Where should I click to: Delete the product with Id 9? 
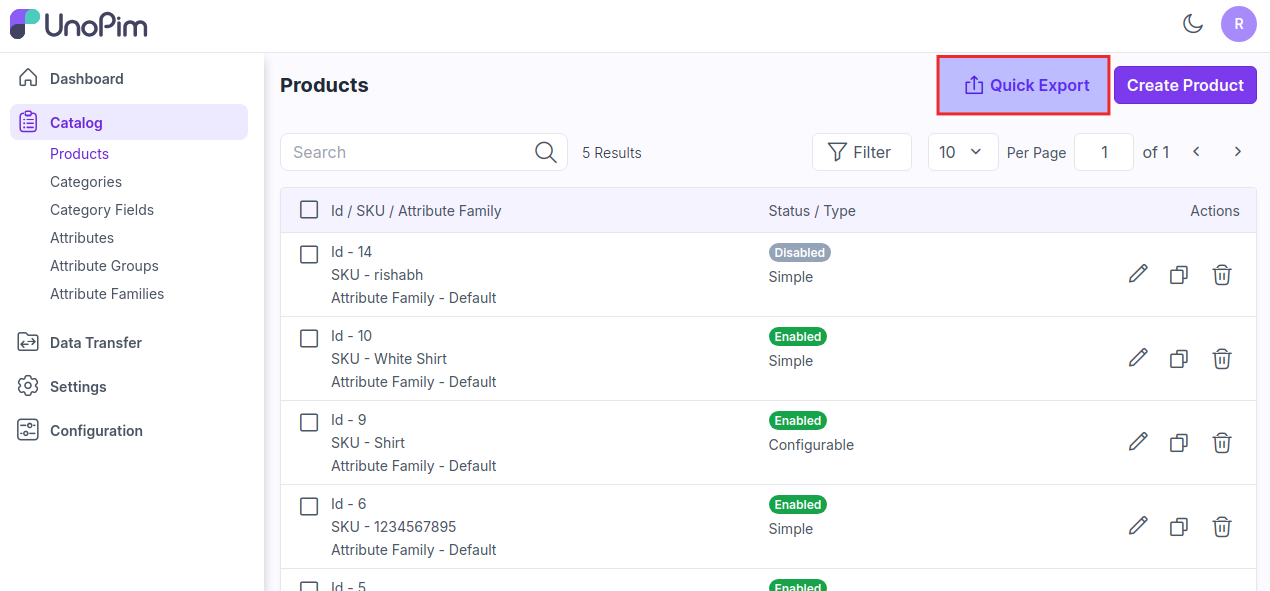(1221, 442)
